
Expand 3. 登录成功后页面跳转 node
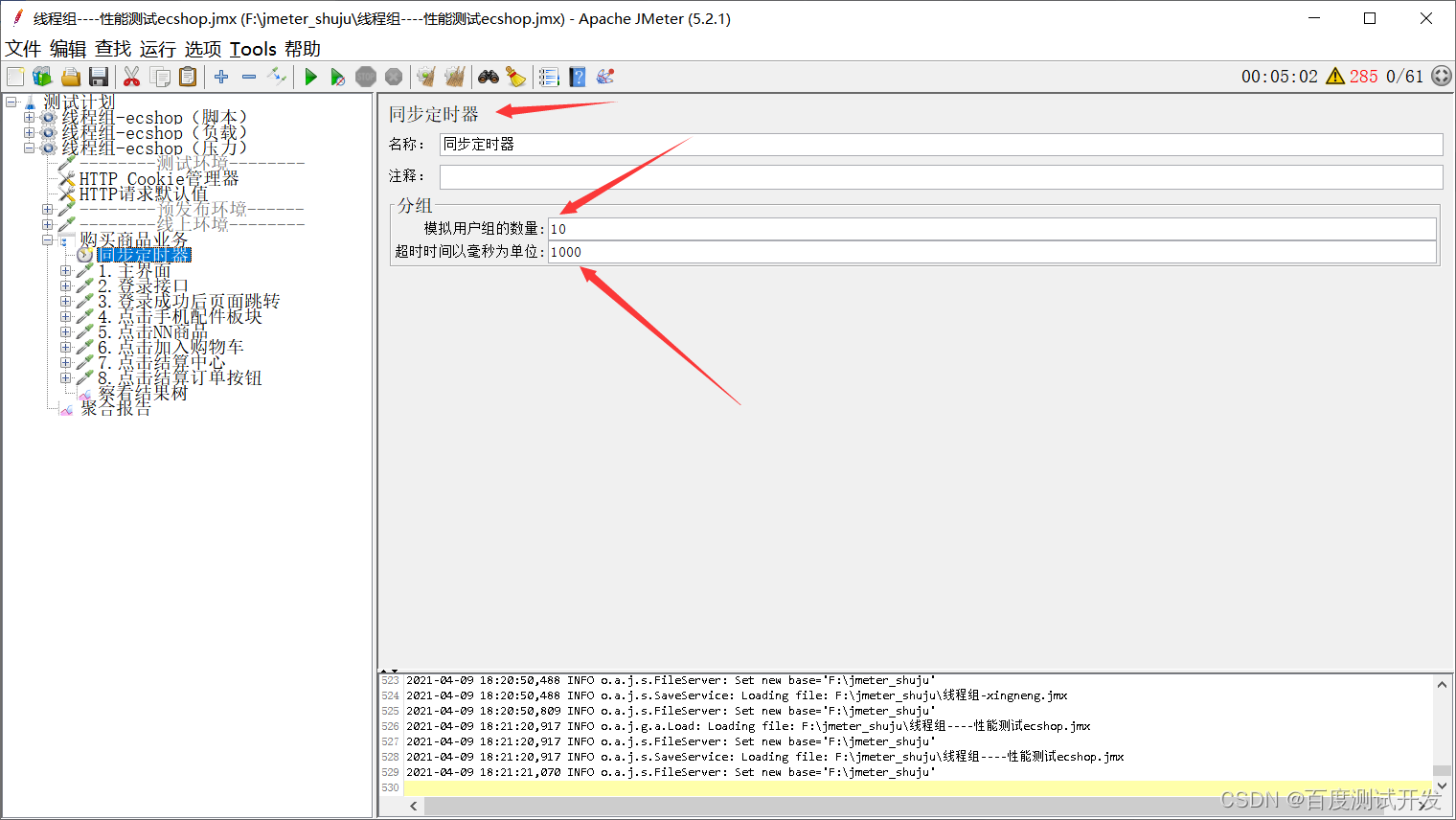pyautogui.click(x=65, y=301)
